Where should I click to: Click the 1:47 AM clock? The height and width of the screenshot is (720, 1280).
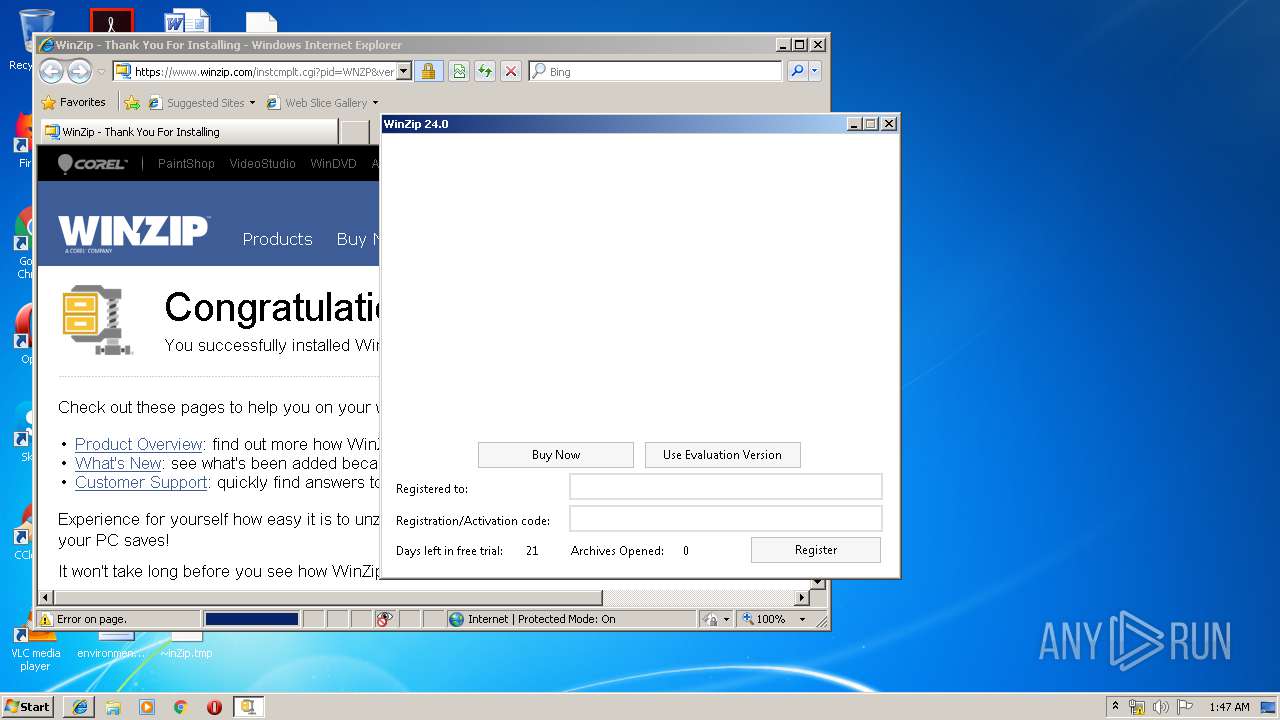click(x=1229, y=707)
